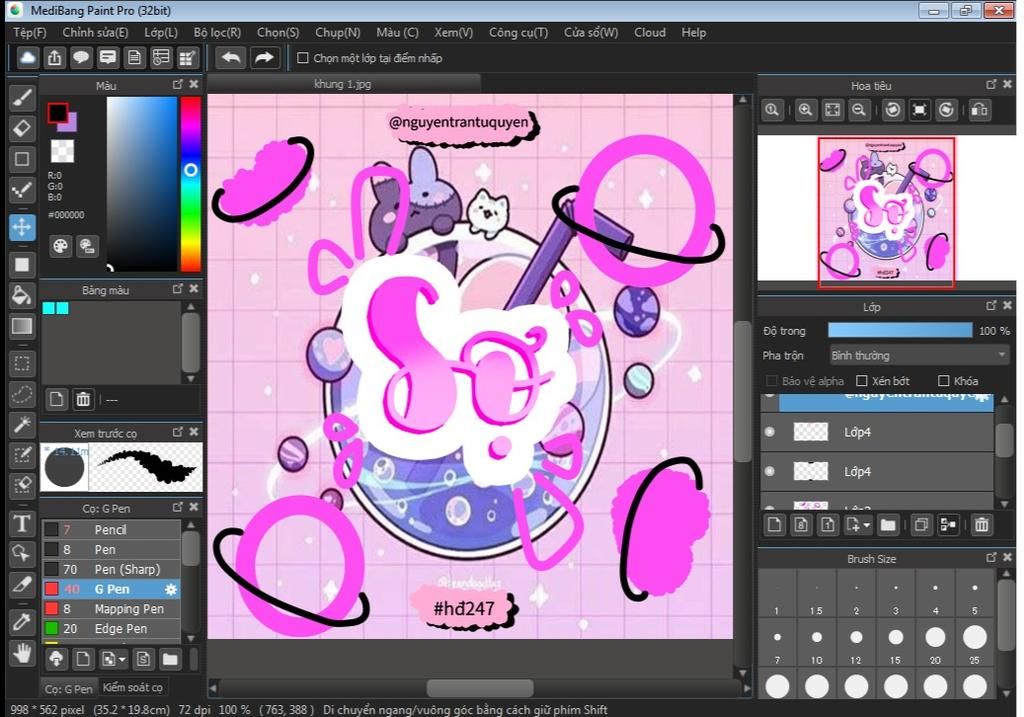Open the Tệp(F) menu
Image resolution: width=1024 pixels, height=717 pixels.
[x=30, y=32]
